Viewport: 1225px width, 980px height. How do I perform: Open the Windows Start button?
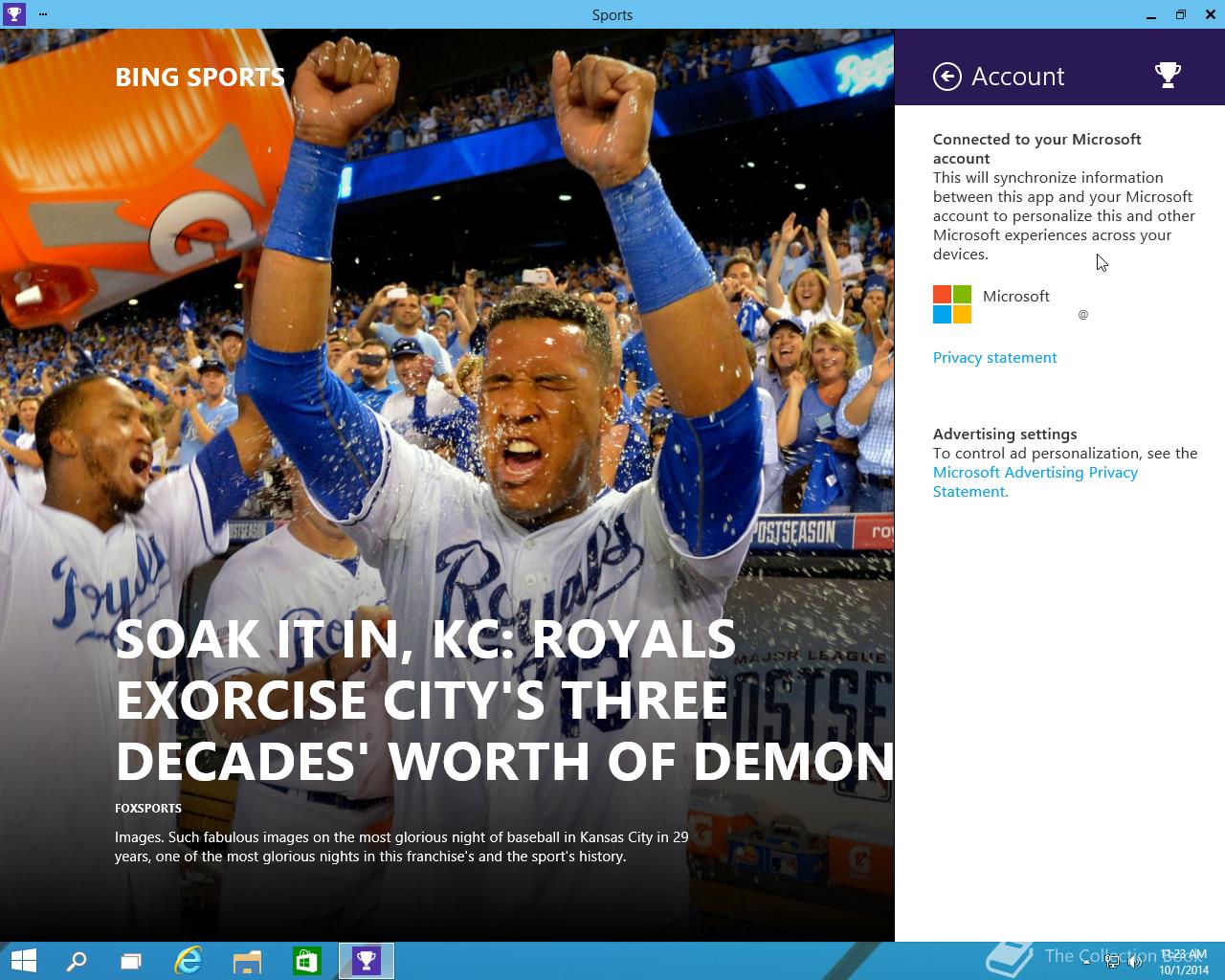(23, 961)
